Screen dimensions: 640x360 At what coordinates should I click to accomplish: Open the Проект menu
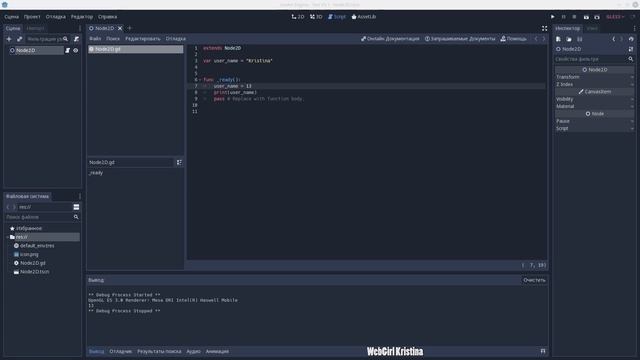[32, 17]
